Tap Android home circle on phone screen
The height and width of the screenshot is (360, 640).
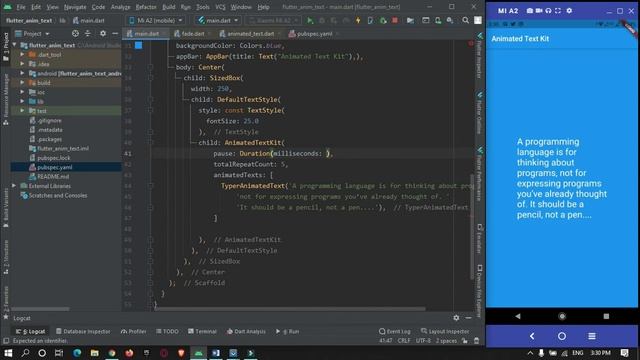[562, 316]
